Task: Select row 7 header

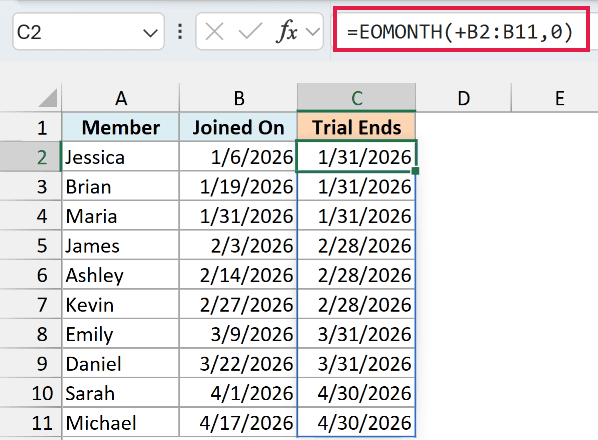Action: [x=31, y=304]
